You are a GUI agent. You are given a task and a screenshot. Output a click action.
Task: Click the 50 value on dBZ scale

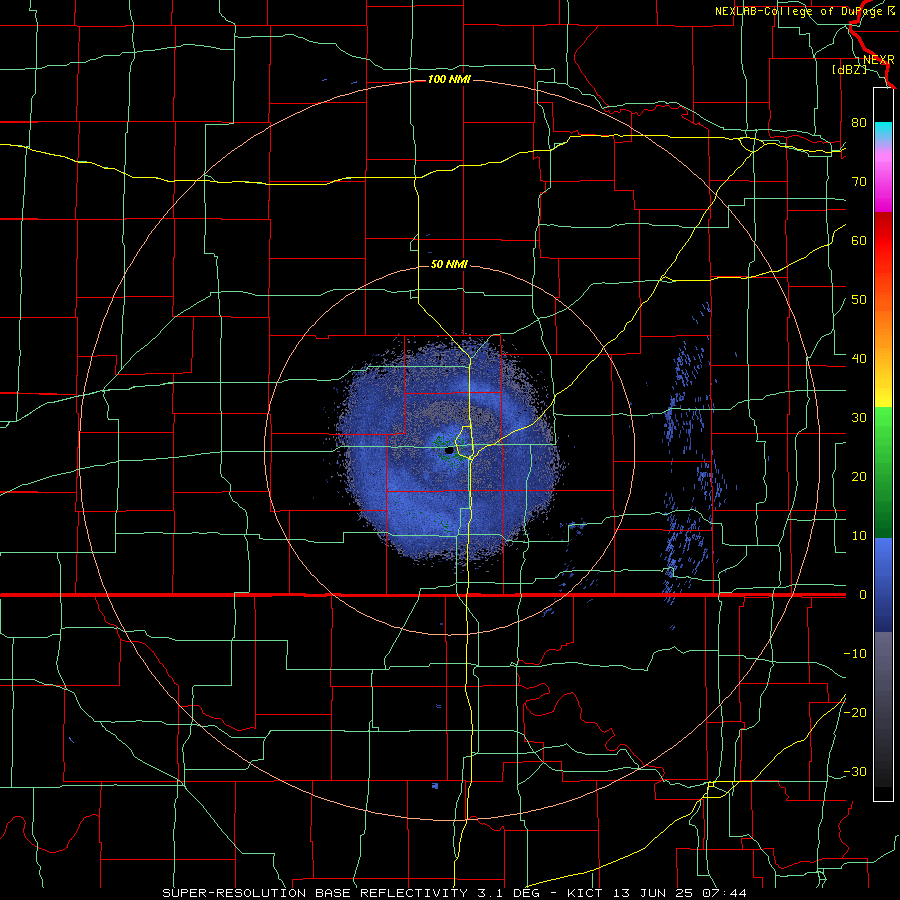point(859,300)
